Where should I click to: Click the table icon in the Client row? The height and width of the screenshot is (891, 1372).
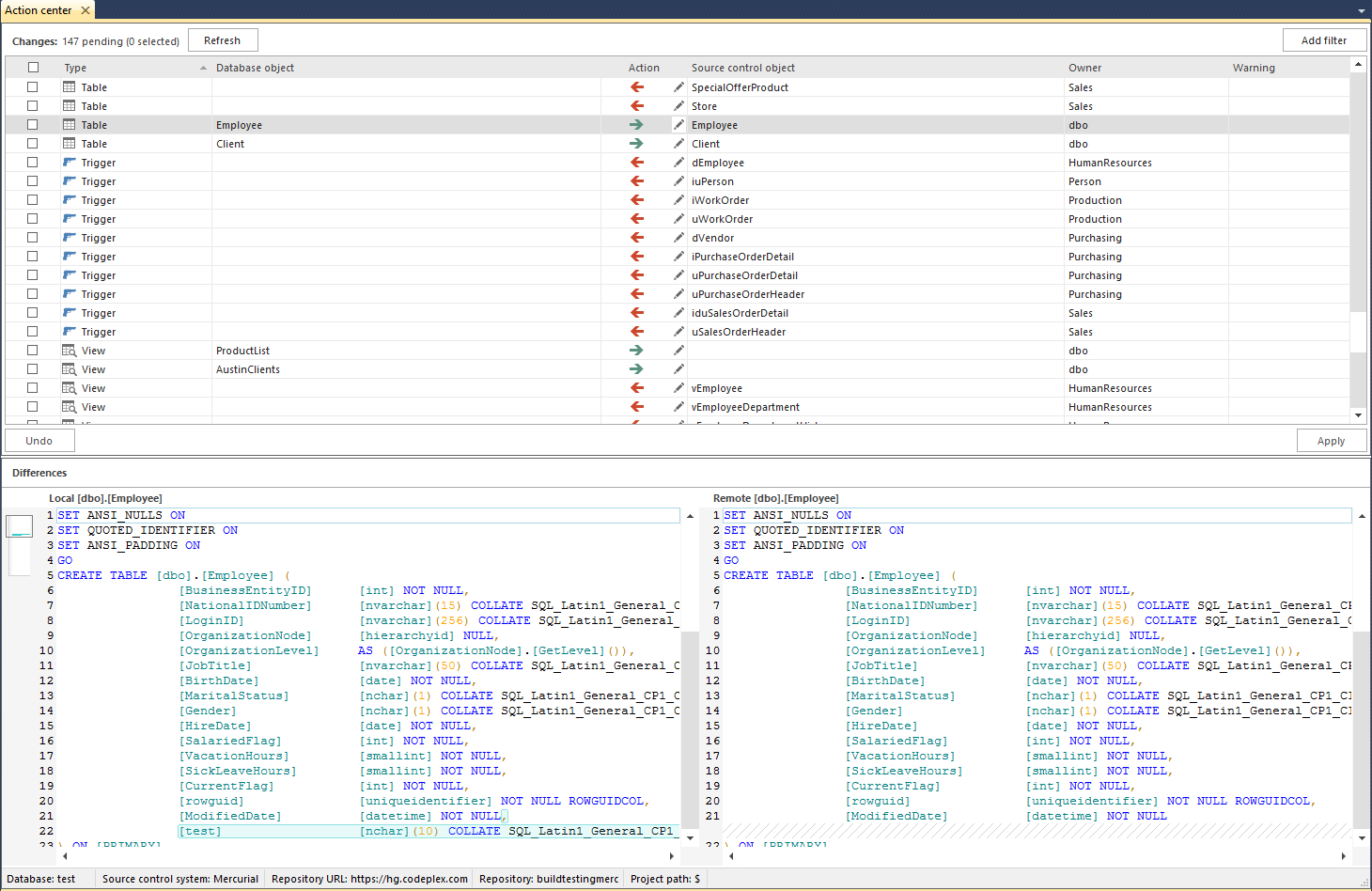pyautogui.click(x=70, y=144)
